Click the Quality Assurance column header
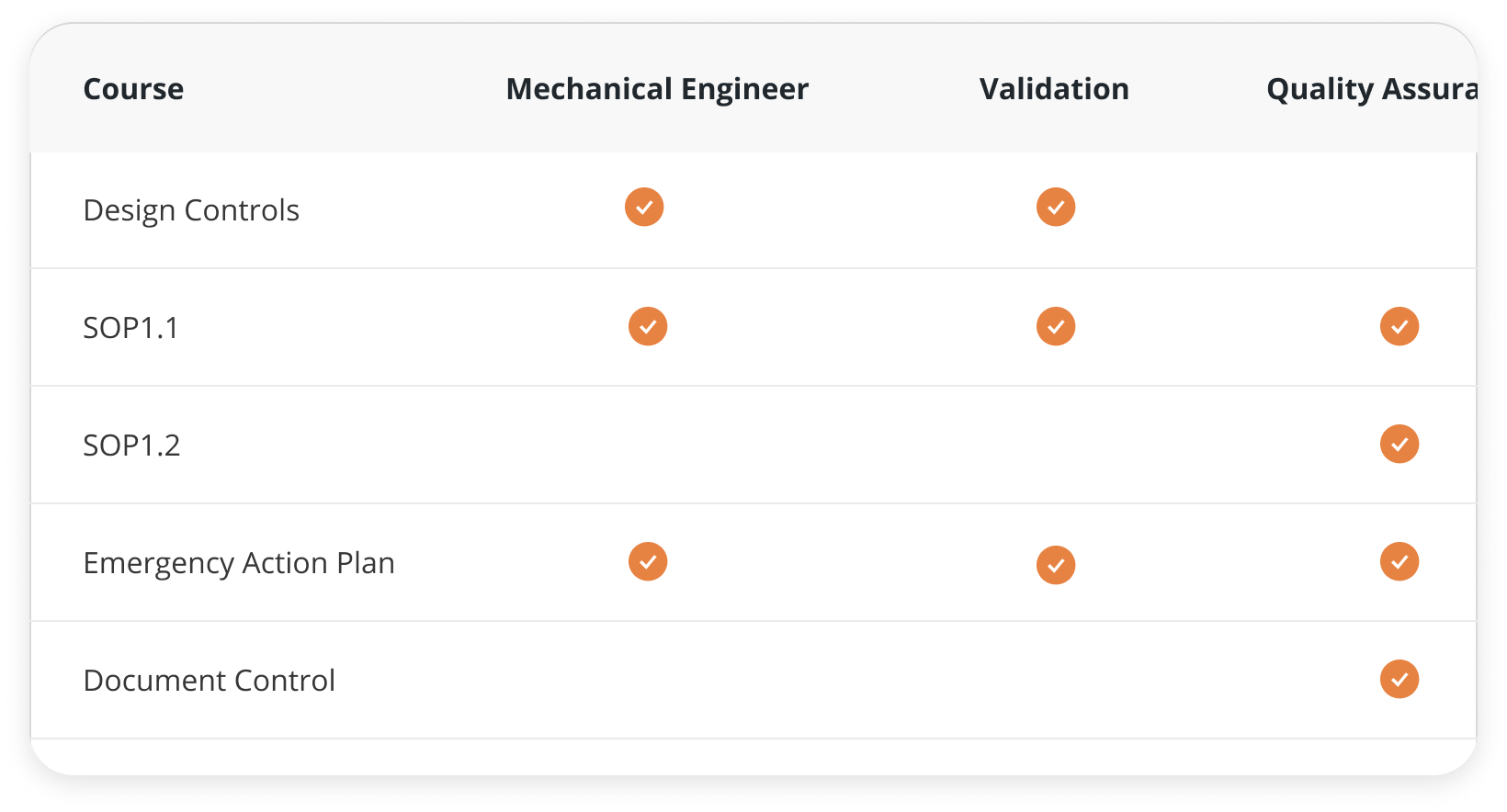Viewport: 1507px width, 812px height. click(x=1371, y=89)
